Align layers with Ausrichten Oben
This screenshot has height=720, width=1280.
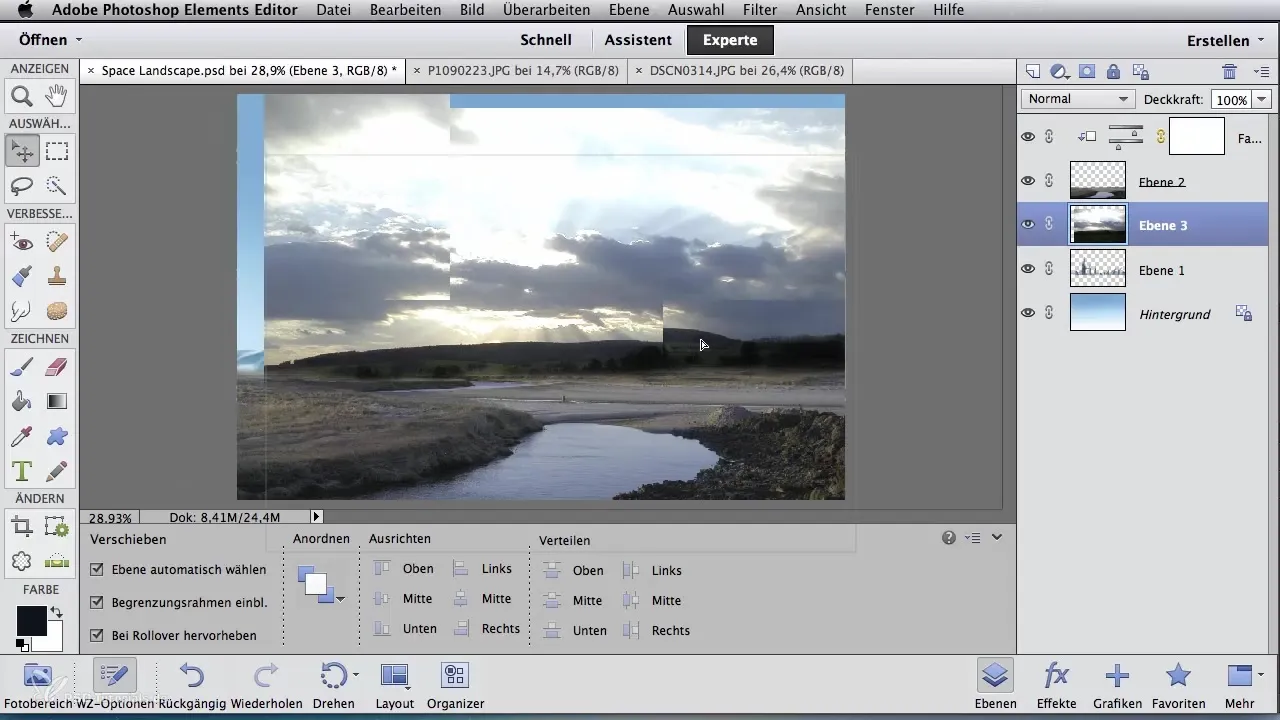click(x=404, y=568)
